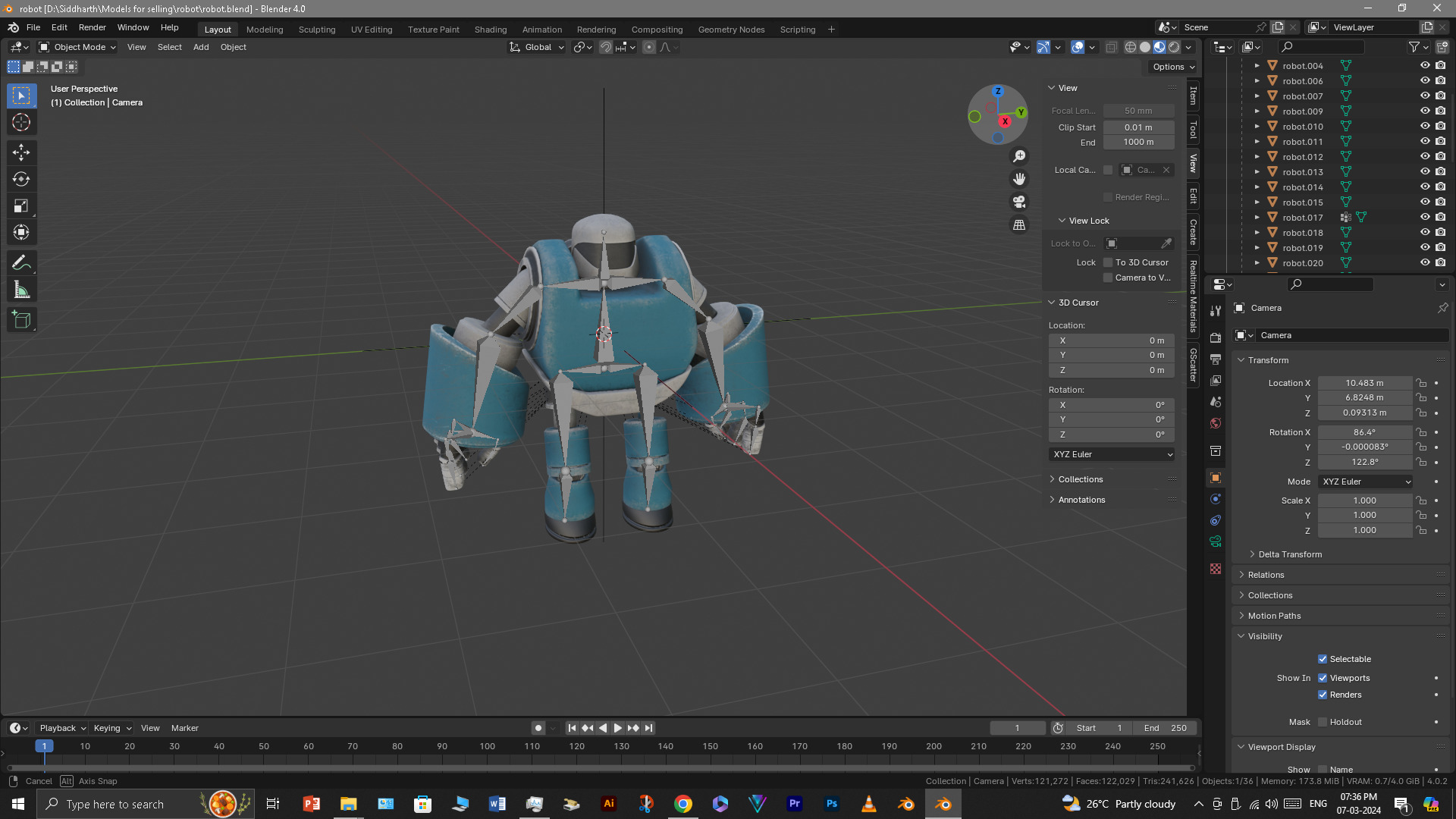Switch to the Modeling workspace tab
The height and width of the screenshot is (819, 1456).
[x=265, y=30]
